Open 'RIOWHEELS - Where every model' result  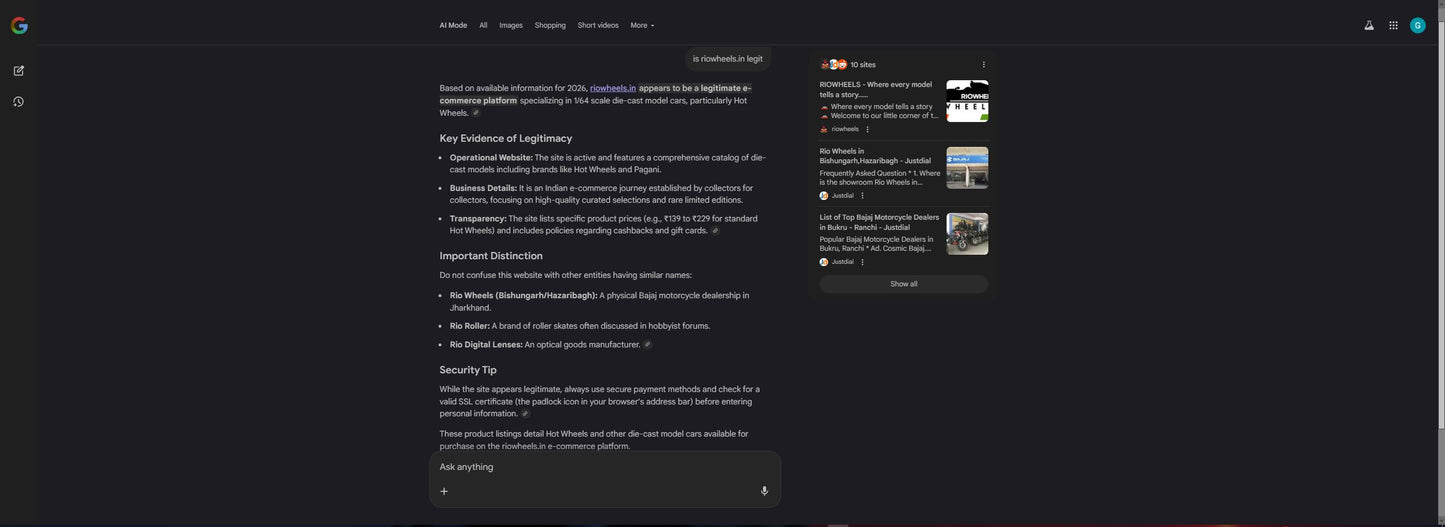click(876, 90)
